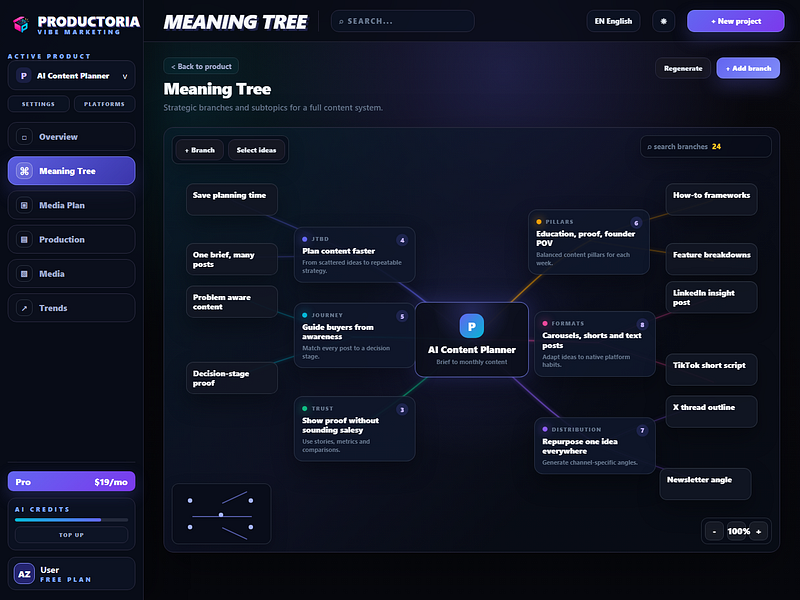Viewport: 800px width, 600px height.
Task: Select the One brief, many posts idea
Action: point(232,259)
